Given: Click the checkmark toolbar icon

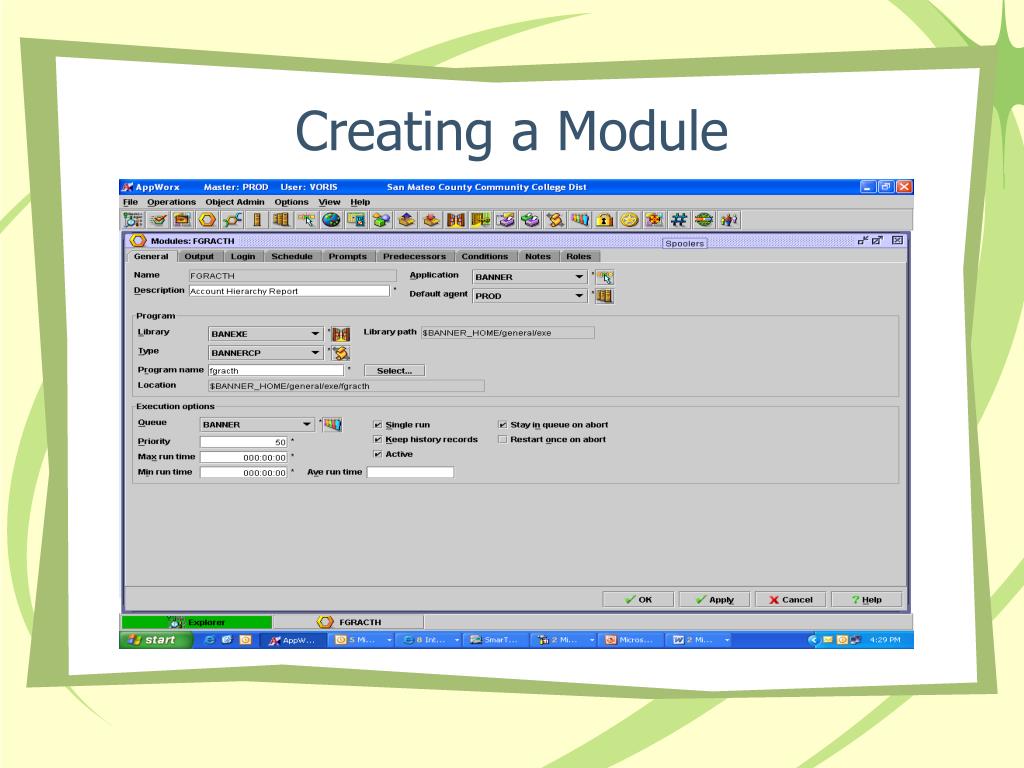Looking at the screenshot, I should tap(157, 220).
